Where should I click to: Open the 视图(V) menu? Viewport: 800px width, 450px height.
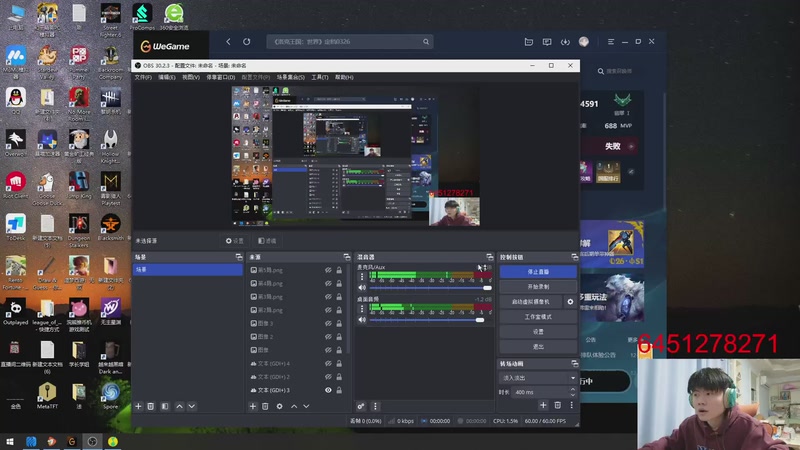[191, 77]
